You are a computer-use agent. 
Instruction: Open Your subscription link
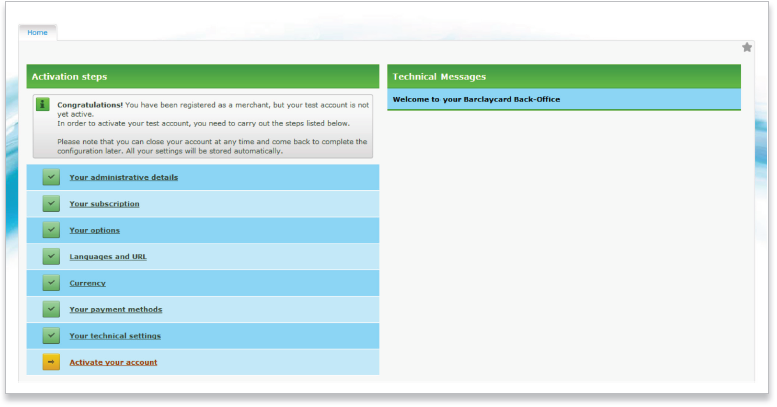[x=104, y=204]
